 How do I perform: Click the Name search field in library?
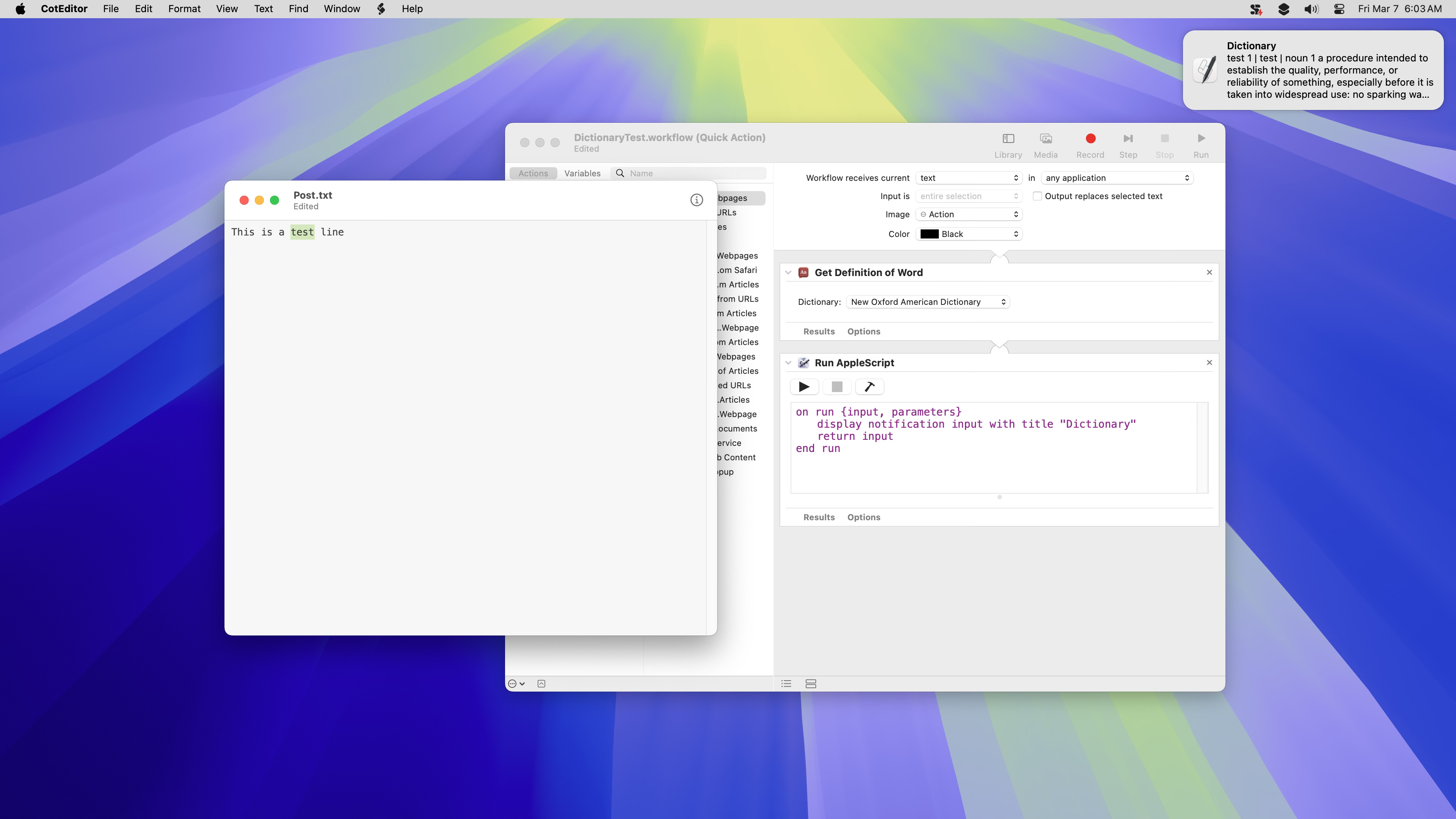[x=689, y=174]
